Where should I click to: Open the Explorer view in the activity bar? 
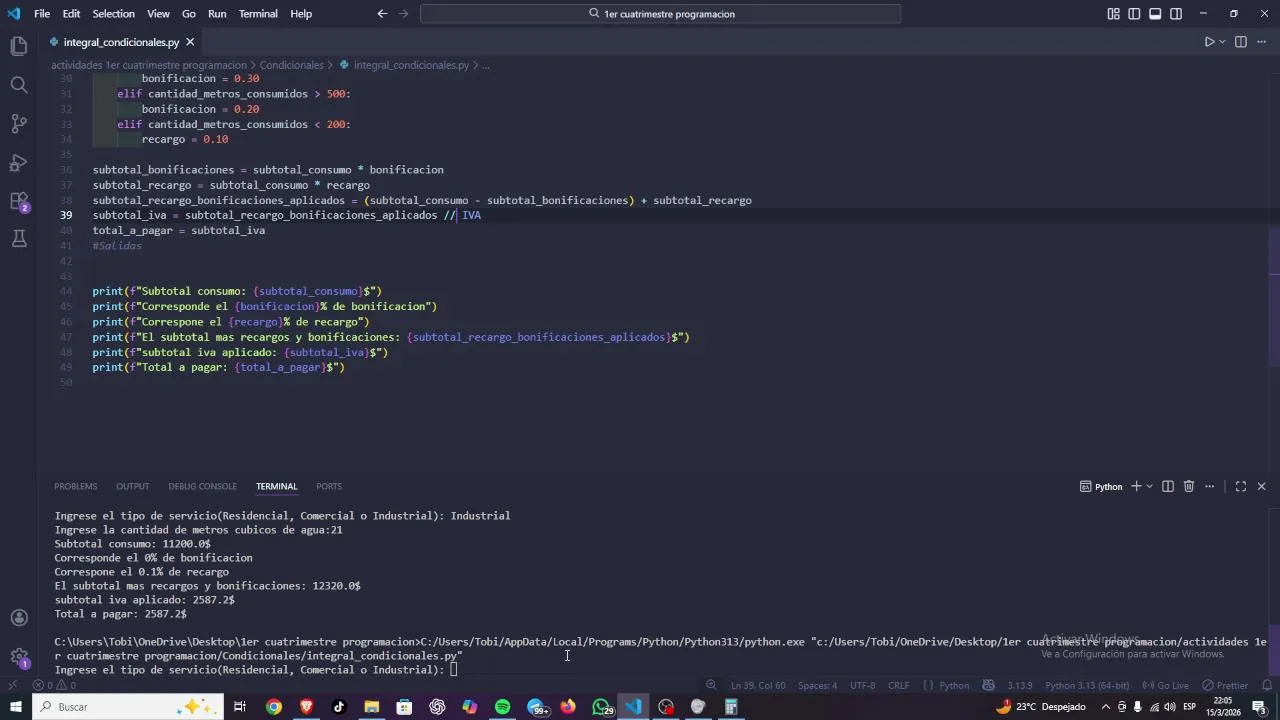pyautogui.click(x=19, y=46)
